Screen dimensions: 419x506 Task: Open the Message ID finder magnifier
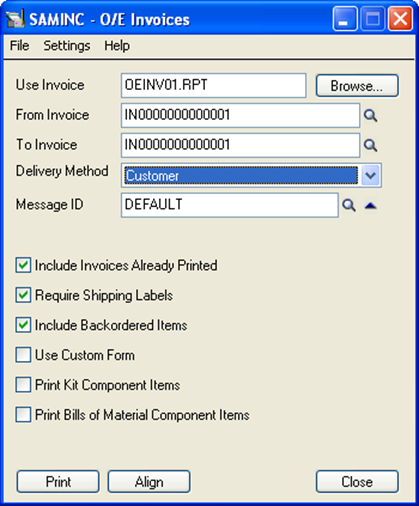349,205
